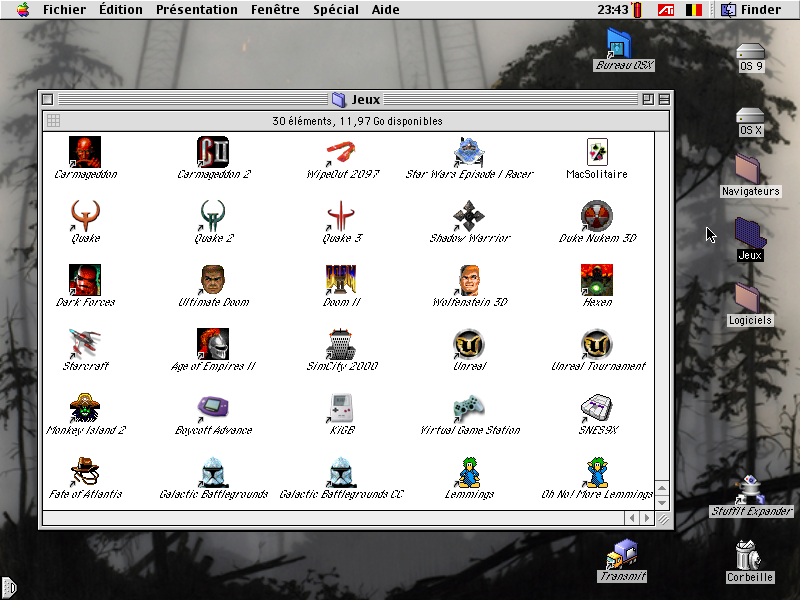This screenshot has width=800, height=600.
Task: Select the Transmit truck icon
Action: pyautogui.click(x=622, y=554)
